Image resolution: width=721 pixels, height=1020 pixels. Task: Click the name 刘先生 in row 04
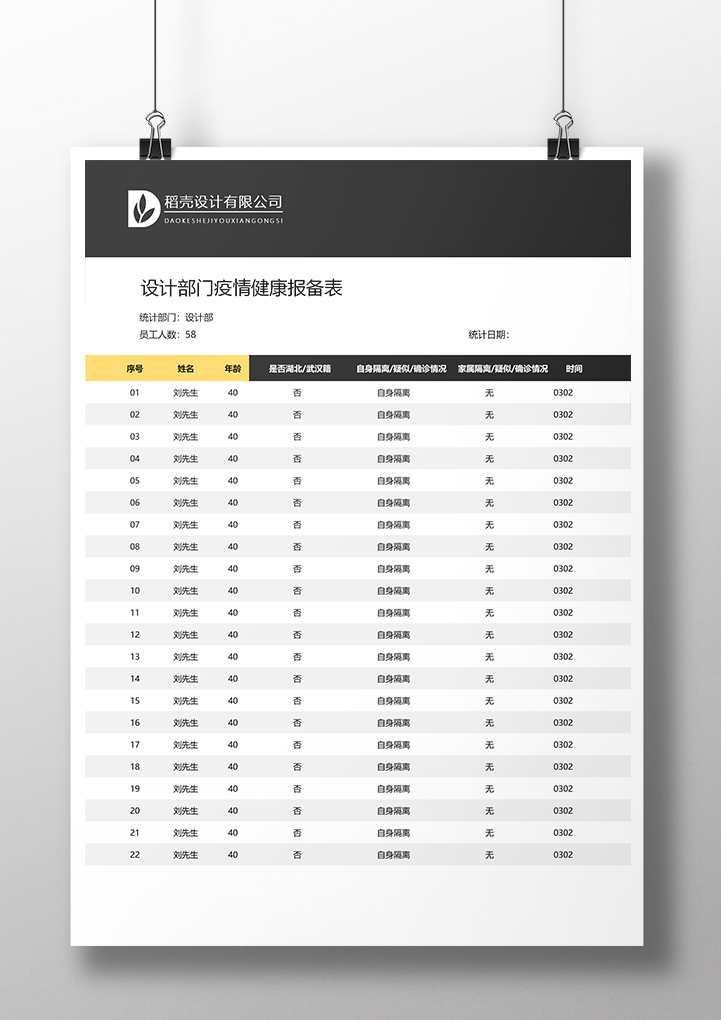[185, 459]
